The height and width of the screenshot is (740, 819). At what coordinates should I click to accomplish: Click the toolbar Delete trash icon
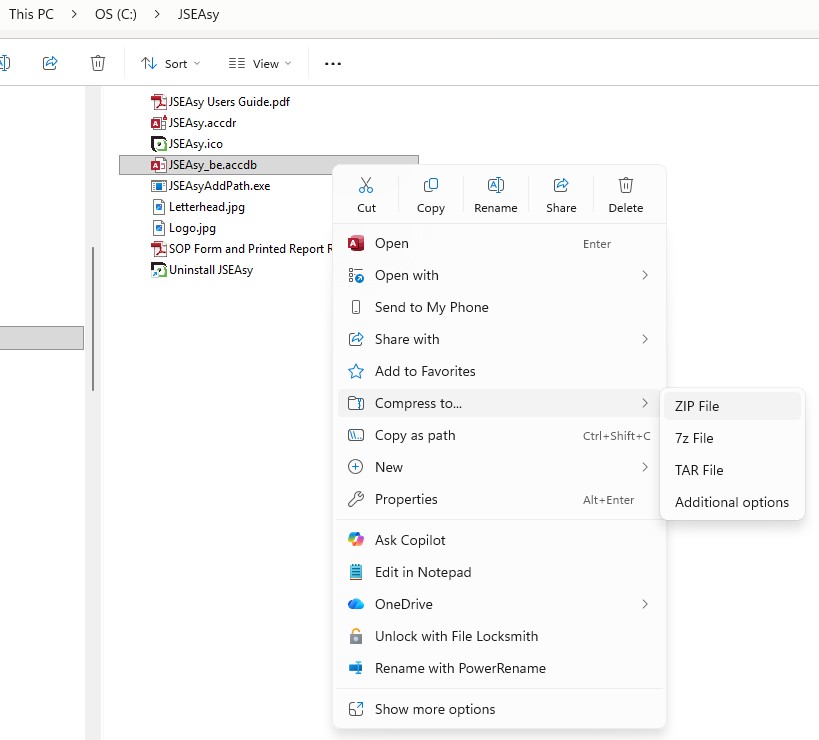[x=98, y=63]
